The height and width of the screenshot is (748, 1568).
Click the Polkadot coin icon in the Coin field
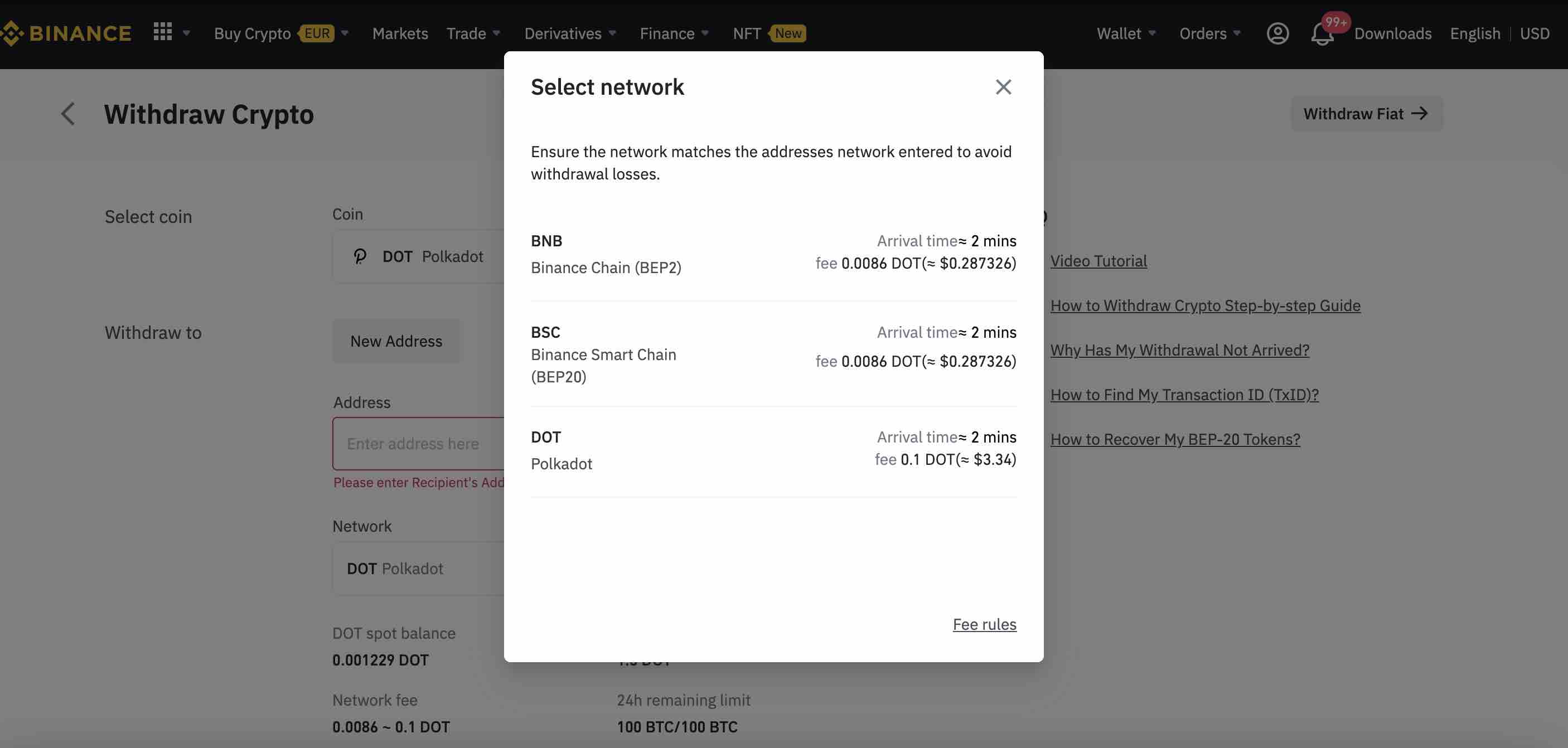point(360,256)
